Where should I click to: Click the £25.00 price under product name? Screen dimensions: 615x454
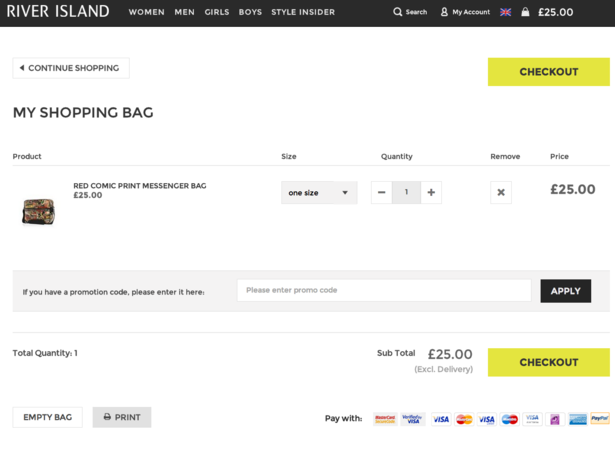pos(87,195)
